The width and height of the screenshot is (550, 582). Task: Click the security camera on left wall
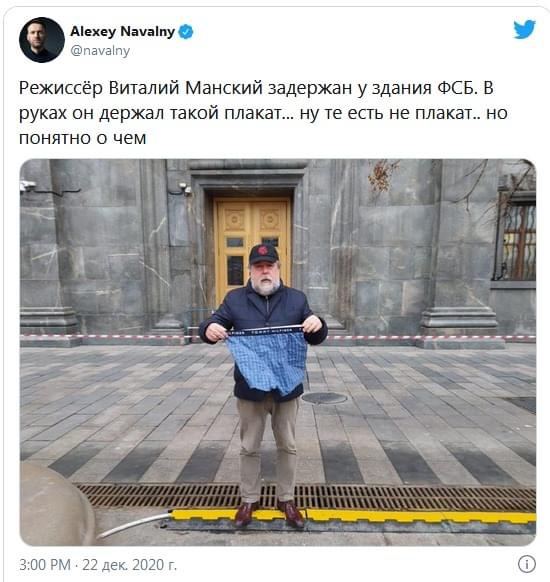[28, 186]
